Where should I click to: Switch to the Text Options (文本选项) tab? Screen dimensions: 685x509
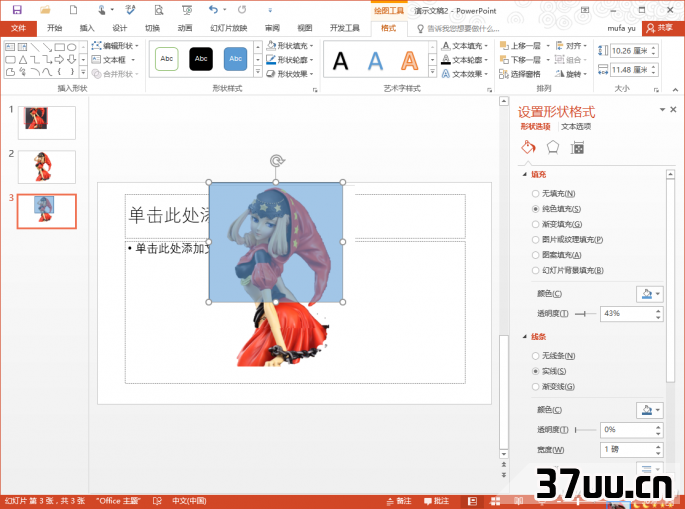tap(576, 126)
